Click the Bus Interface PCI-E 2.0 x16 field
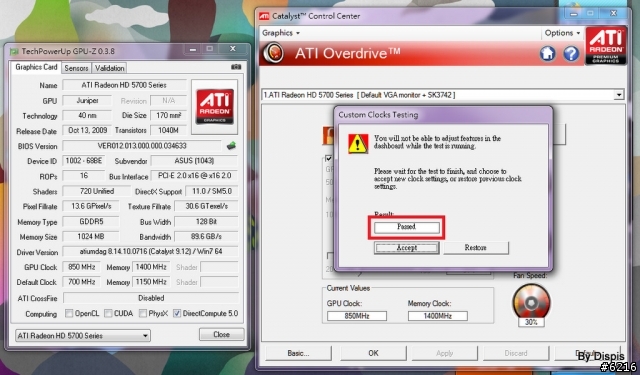The height and width of the screenshot is (375, 640). click(x=194, y=176)
